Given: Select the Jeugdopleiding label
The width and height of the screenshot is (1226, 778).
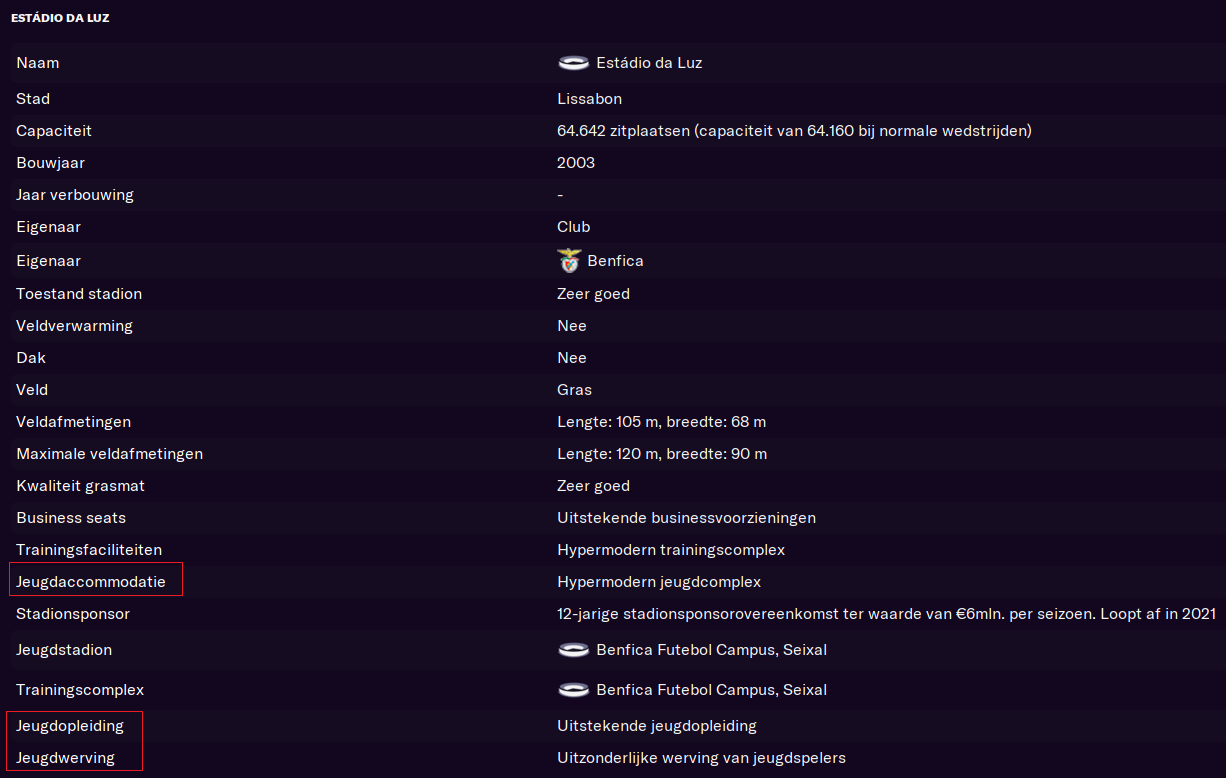Looking at the screenshot, I should pyautogui.click(x=70, y=726).
